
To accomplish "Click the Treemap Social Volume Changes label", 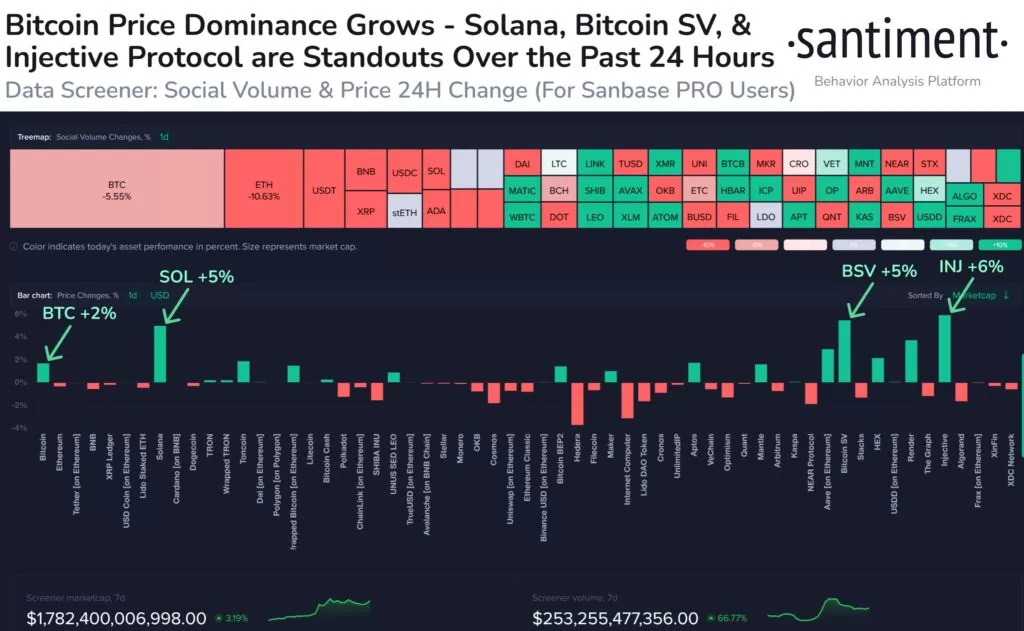I will pos(103,137).
